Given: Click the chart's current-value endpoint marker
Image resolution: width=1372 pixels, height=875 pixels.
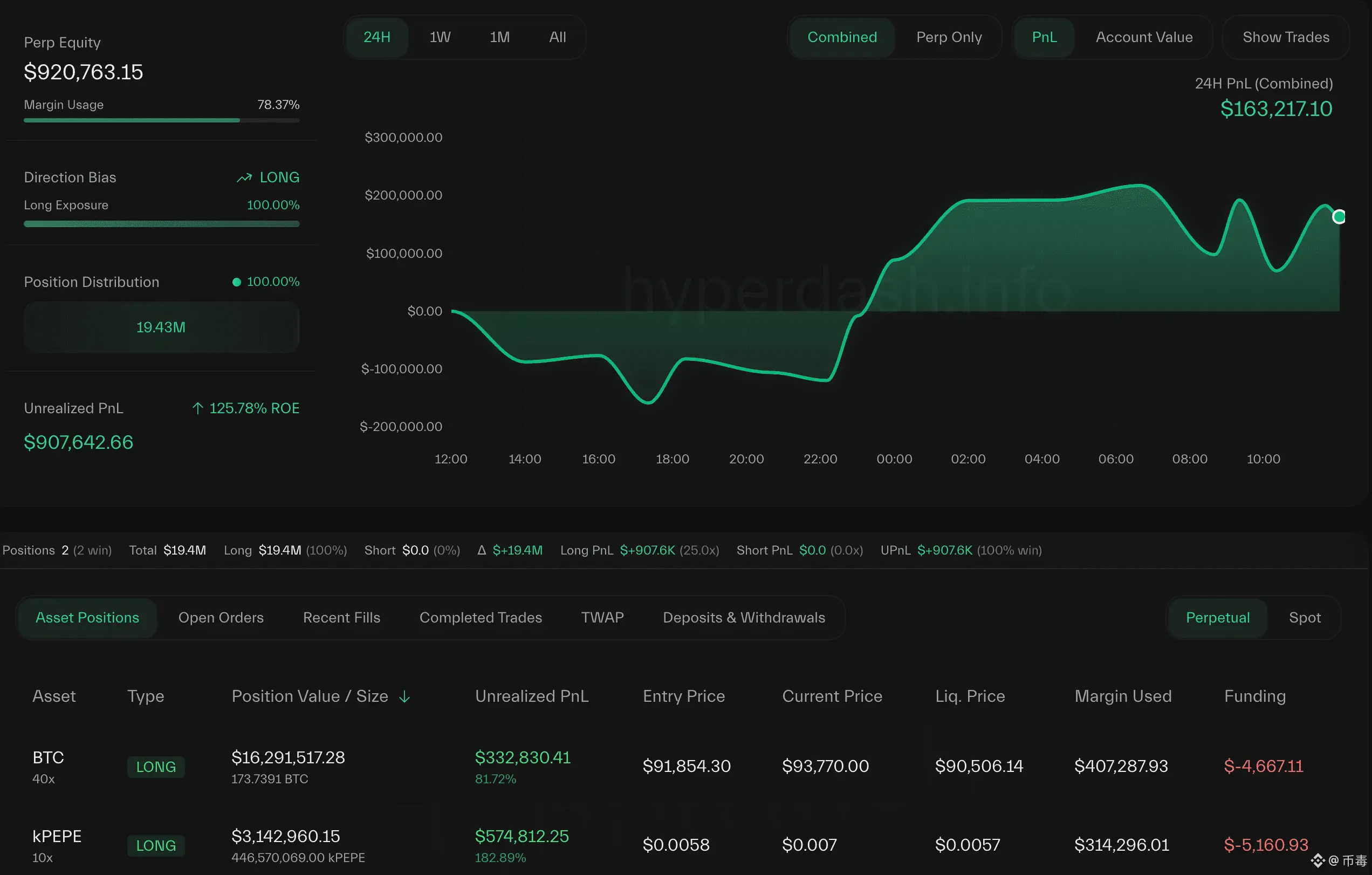Looking at the screenshot, I should click(1339, 217).
